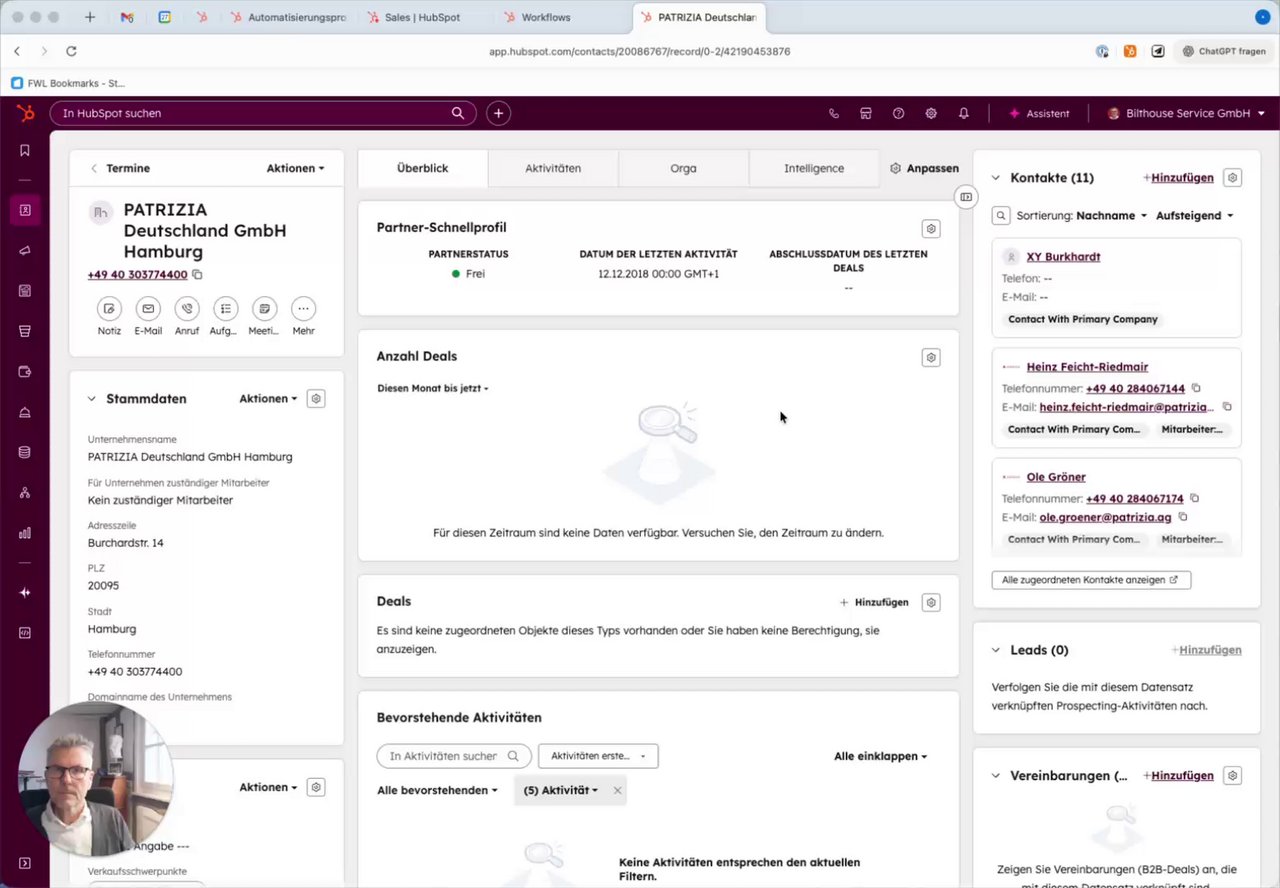Open settings gear of Kontakte panel
This screenshot has height=888, width=1280.
click(x=1233, y=178)
